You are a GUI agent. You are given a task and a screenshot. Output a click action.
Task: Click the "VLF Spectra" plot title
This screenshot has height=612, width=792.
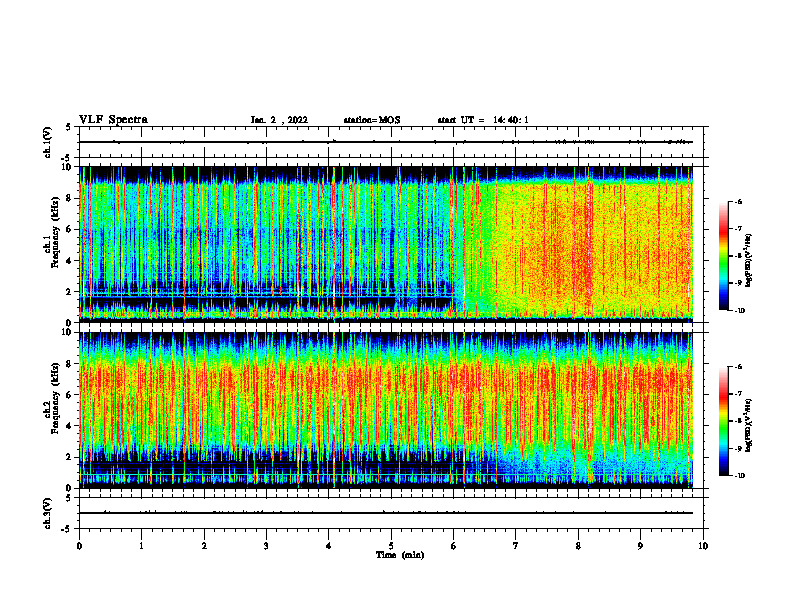point(113,120)
